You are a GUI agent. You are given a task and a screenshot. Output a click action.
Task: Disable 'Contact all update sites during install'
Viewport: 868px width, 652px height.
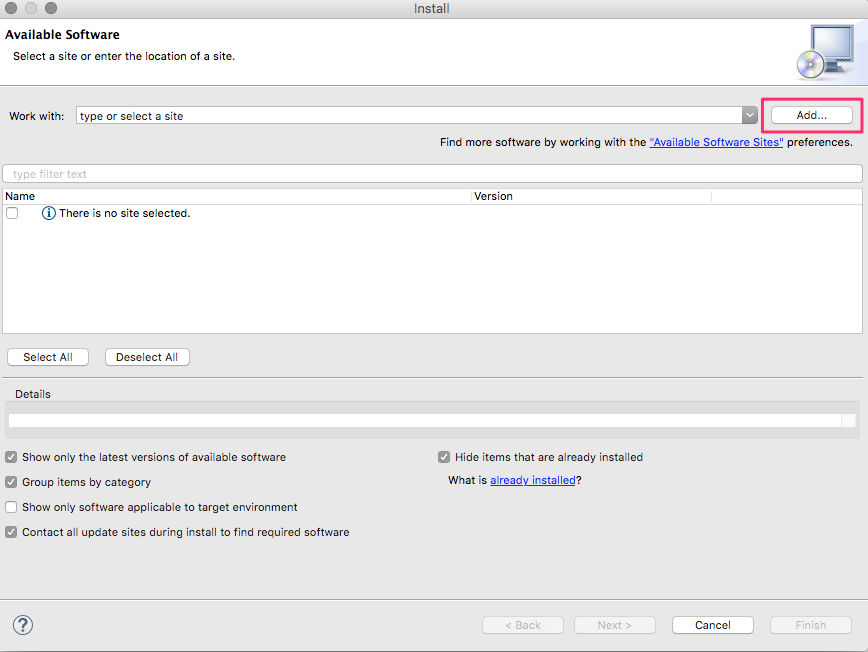10,531
